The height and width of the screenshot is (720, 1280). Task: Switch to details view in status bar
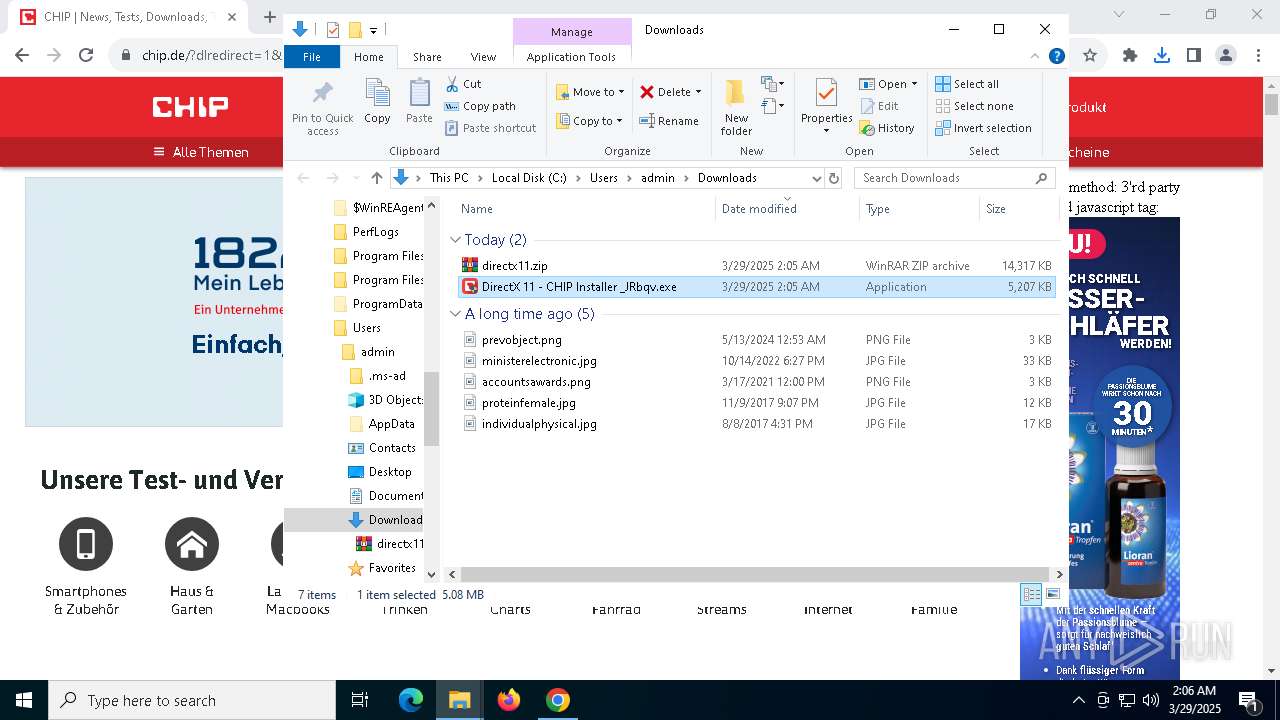click(x=1031, y=594)
